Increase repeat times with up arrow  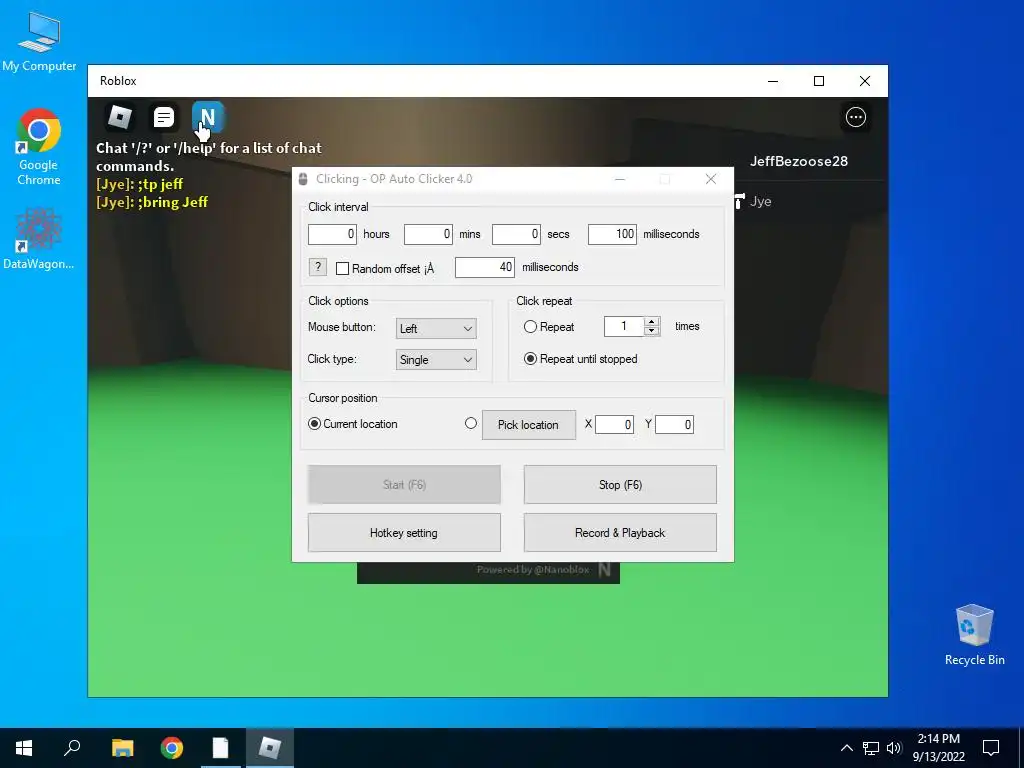651,322
